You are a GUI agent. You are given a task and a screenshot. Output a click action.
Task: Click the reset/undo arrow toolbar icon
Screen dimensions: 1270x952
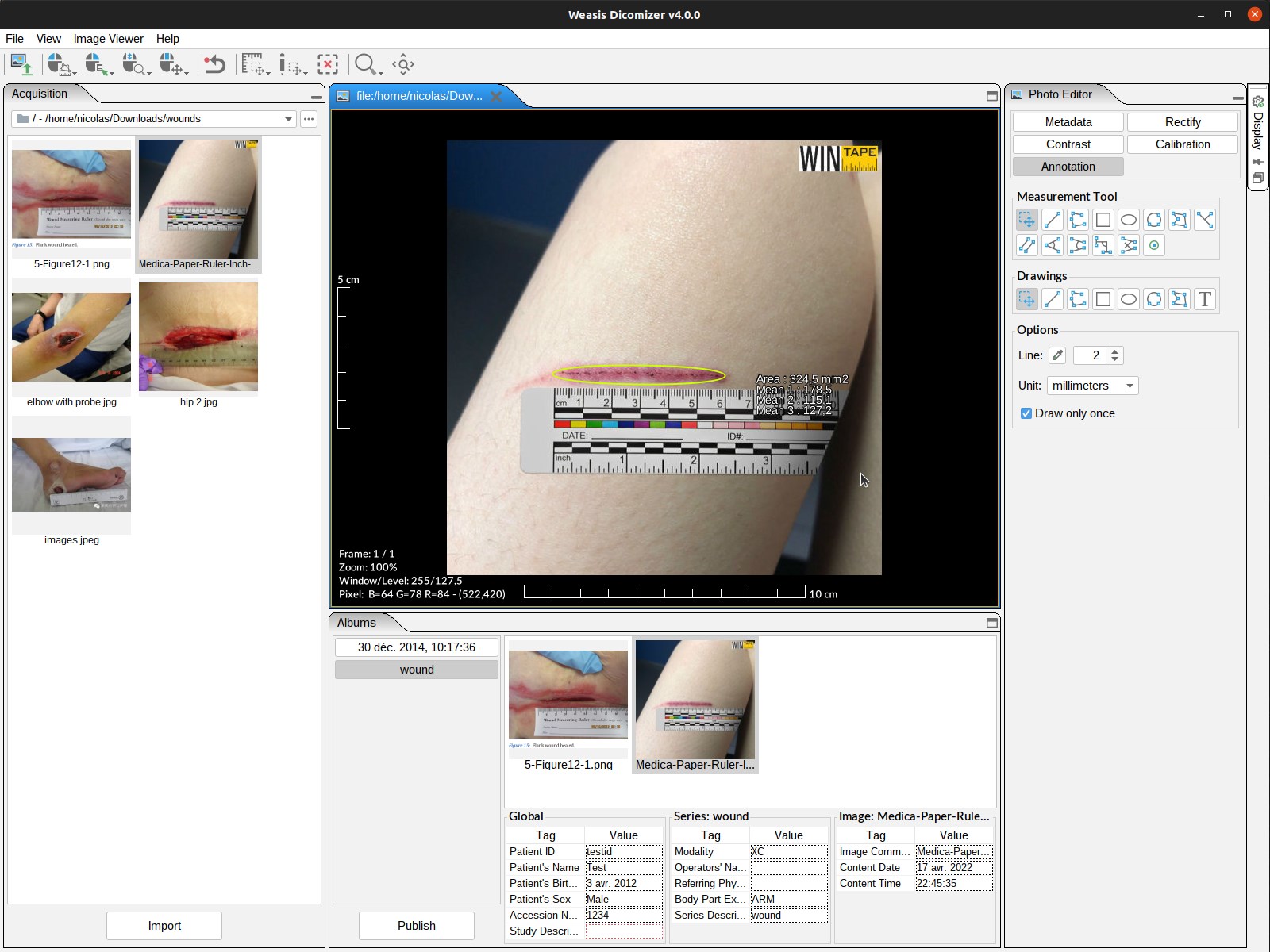[214, 64]
